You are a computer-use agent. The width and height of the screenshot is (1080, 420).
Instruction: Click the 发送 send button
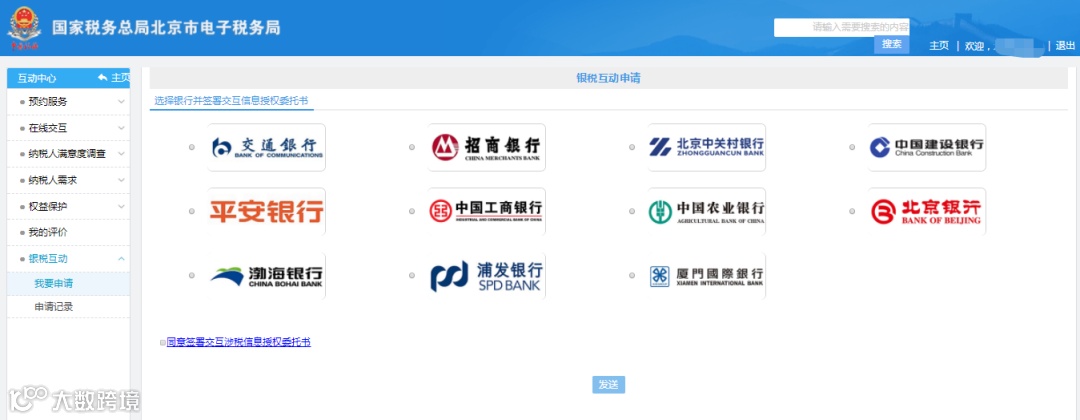click(608, 385)
